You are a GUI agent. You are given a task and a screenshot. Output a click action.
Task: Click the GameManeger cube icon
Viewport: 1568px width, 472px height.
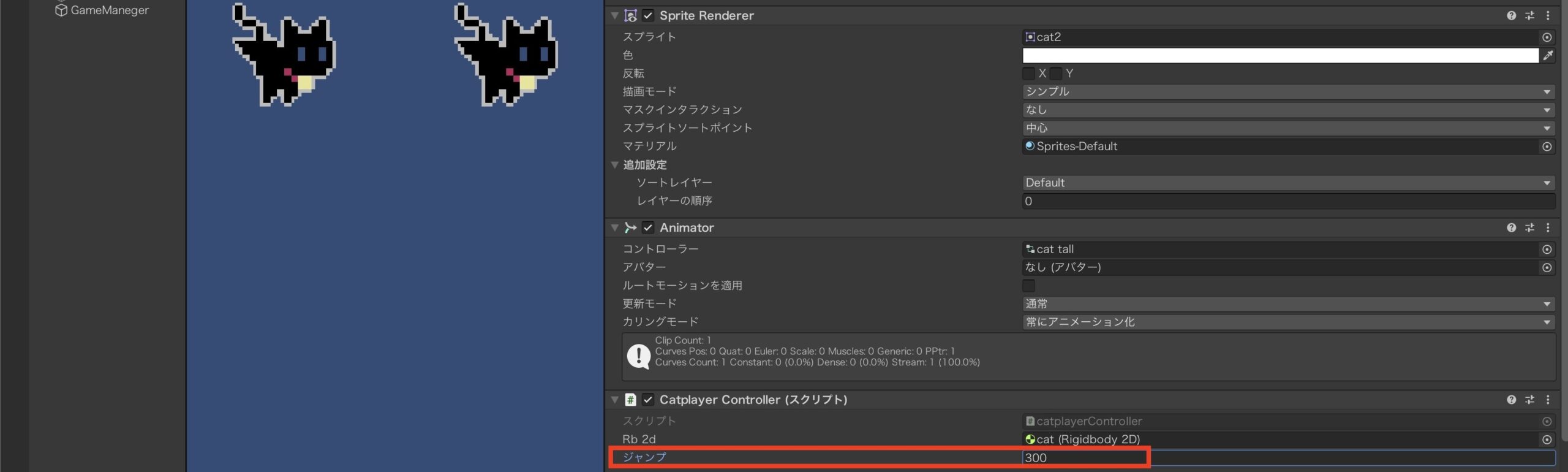[x=61, y=10]
